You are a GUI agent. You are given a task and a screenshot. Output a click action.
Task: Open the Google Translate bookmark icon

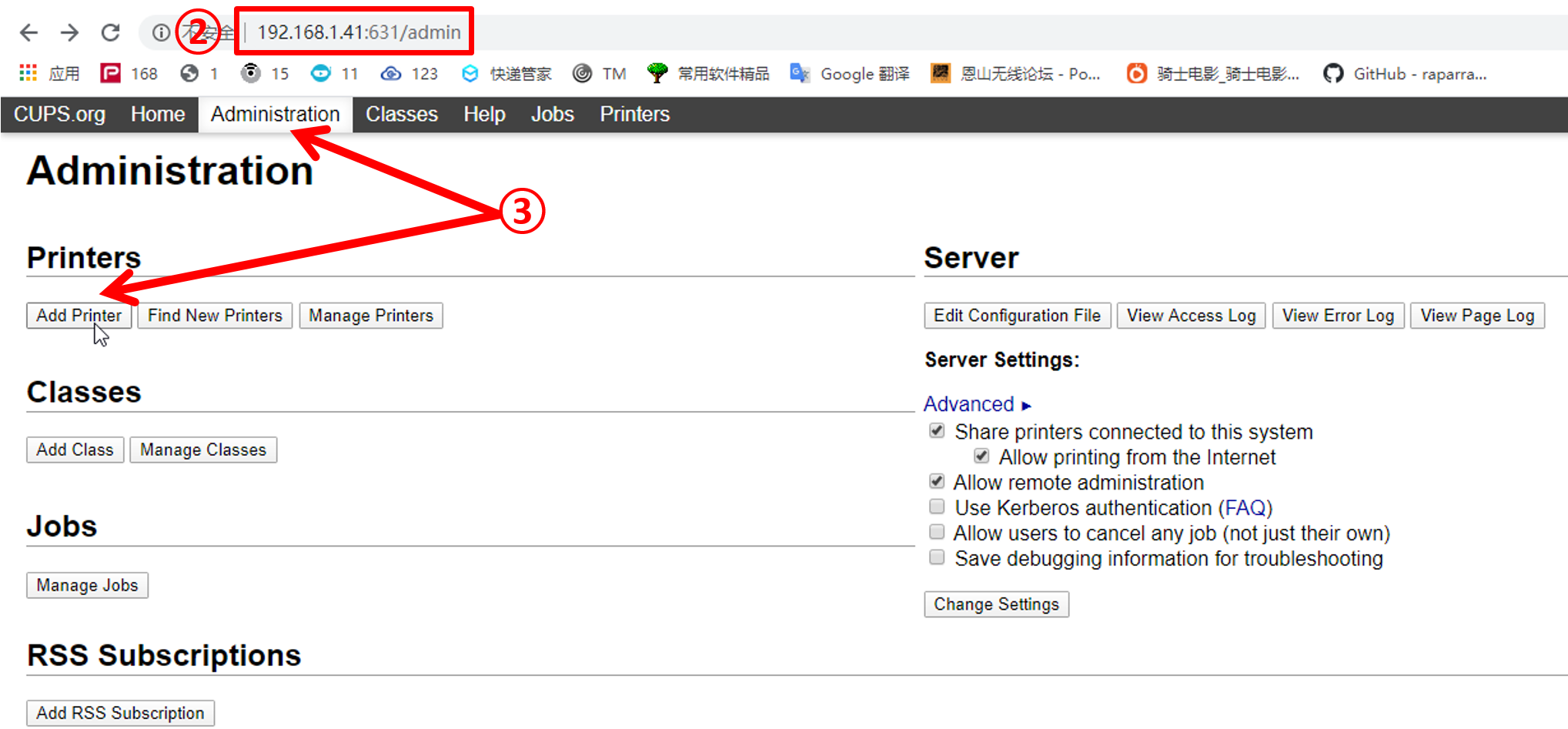tap(801, 73)
